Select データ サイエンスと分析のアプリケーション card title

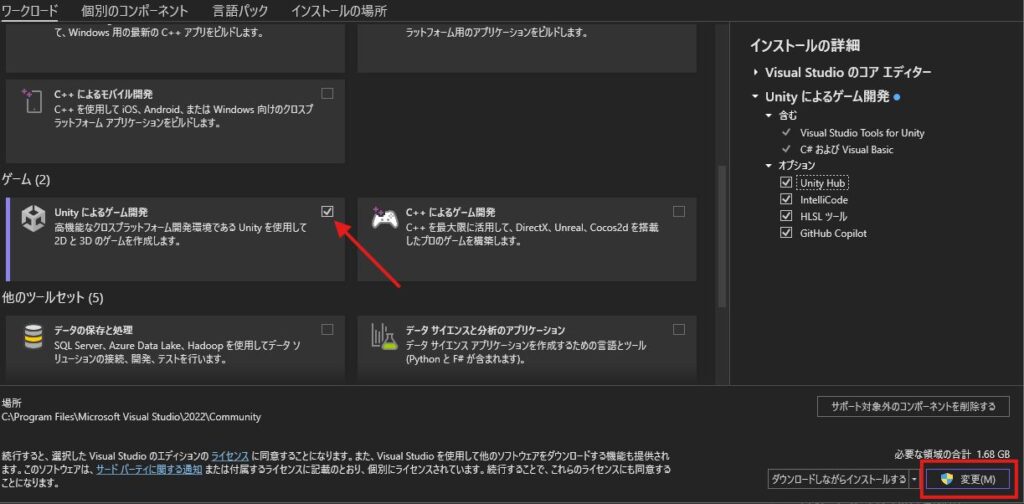coord(485,330)
